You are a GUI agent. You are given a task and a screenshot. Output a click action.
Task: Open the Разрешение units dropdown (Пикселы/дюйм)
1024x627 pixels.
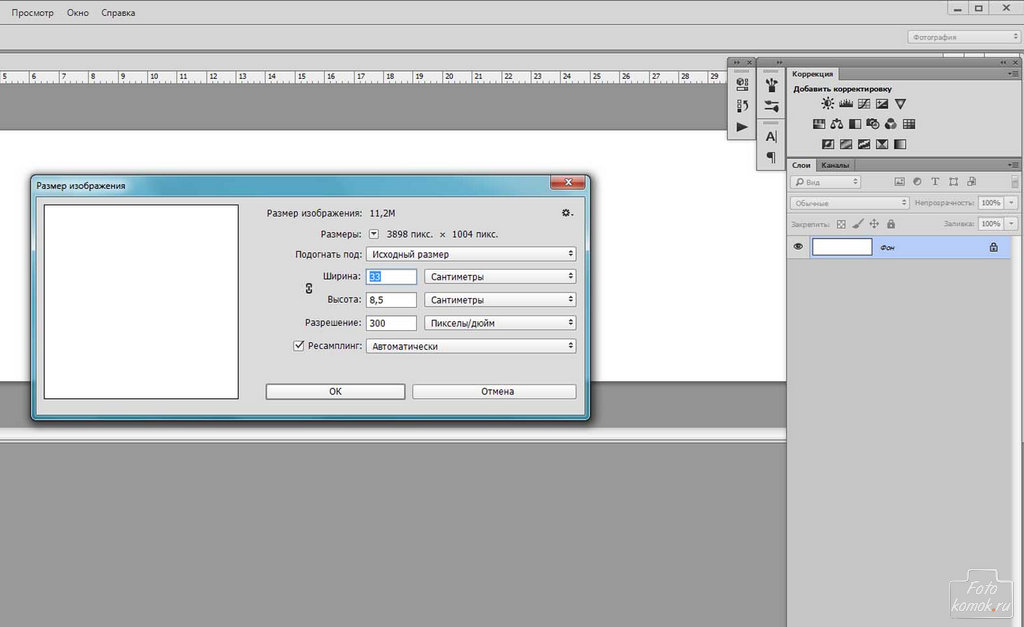tap(500, 323)
